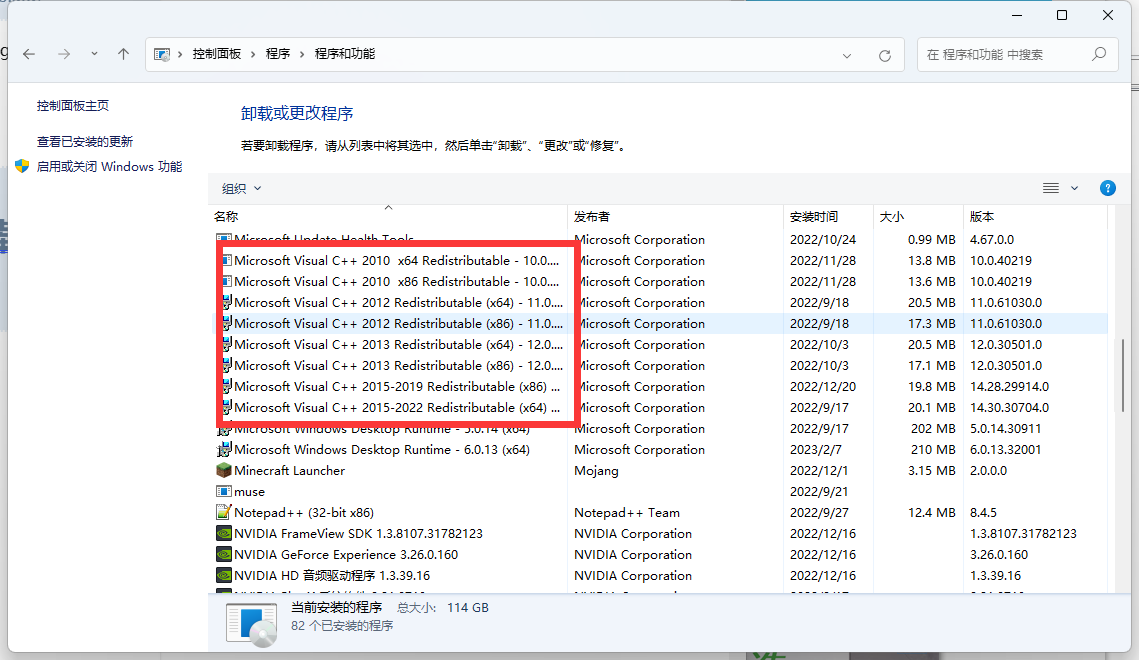Click the Back navigation arrow
The image size is (1139, 660).
coord(29,54)
